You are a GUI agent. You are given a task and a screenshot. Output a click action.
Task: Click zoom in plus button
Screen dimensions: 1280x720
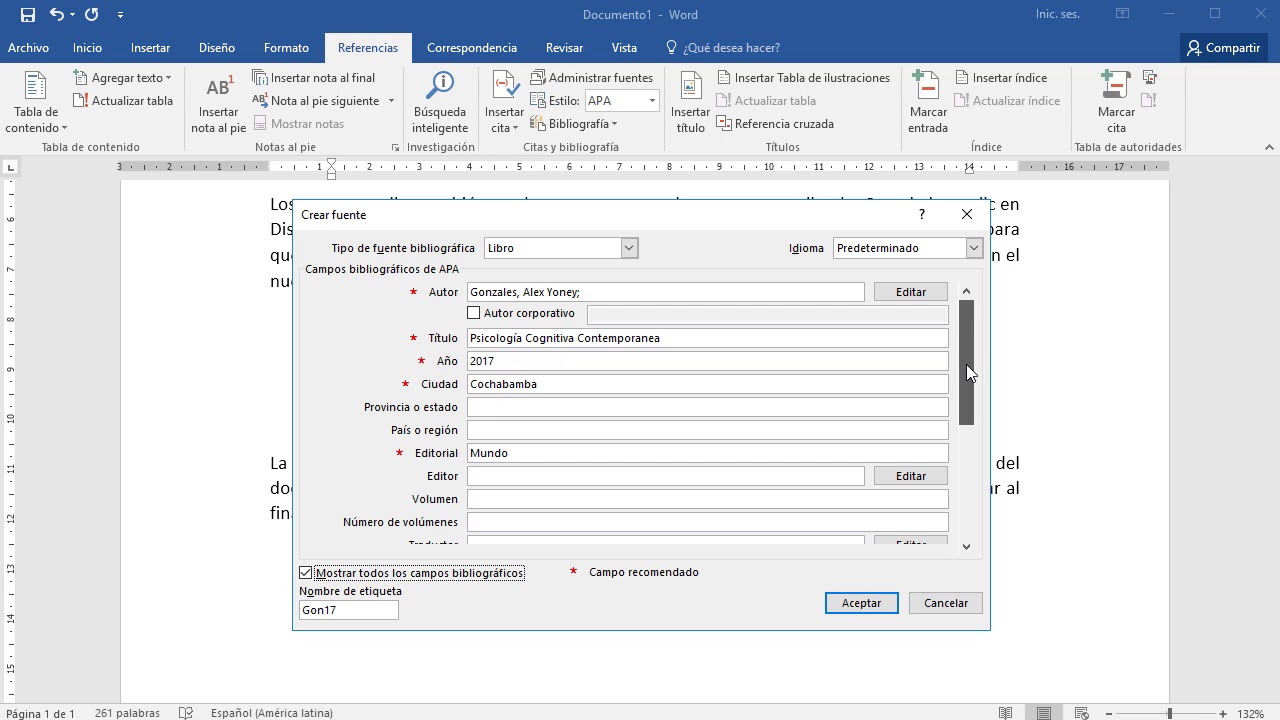(x=1222, y=714)
